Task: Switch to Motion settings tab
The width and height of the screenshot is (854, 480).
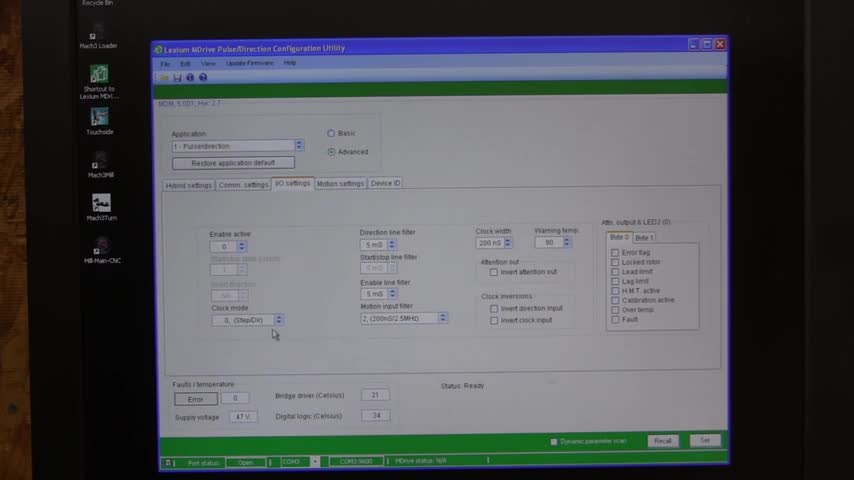Action: point(340,184)
